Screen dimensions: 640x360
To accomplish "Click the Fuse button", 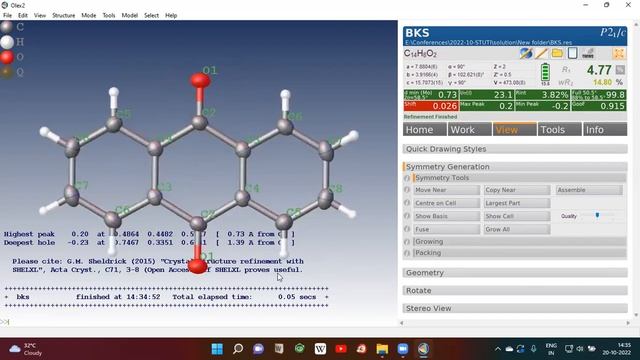I will point(446,229).
